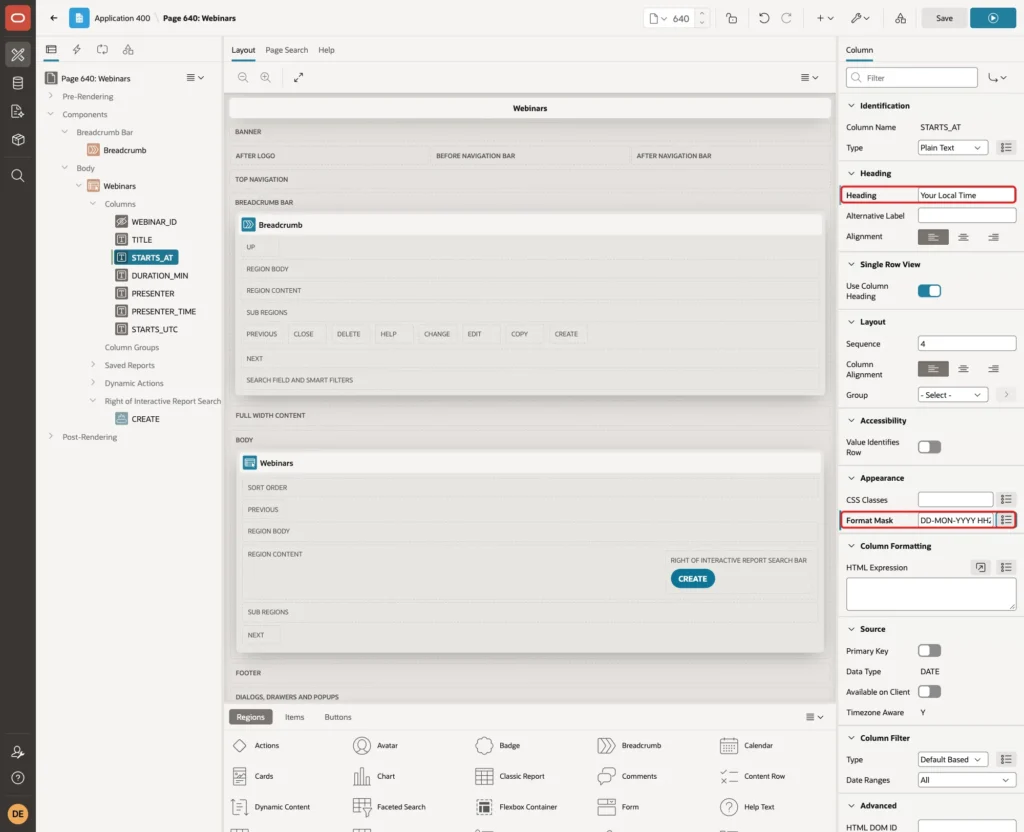Expand the layout pane to full size
This screenshot has width=1024, height=832.
[x=298, y=77]
